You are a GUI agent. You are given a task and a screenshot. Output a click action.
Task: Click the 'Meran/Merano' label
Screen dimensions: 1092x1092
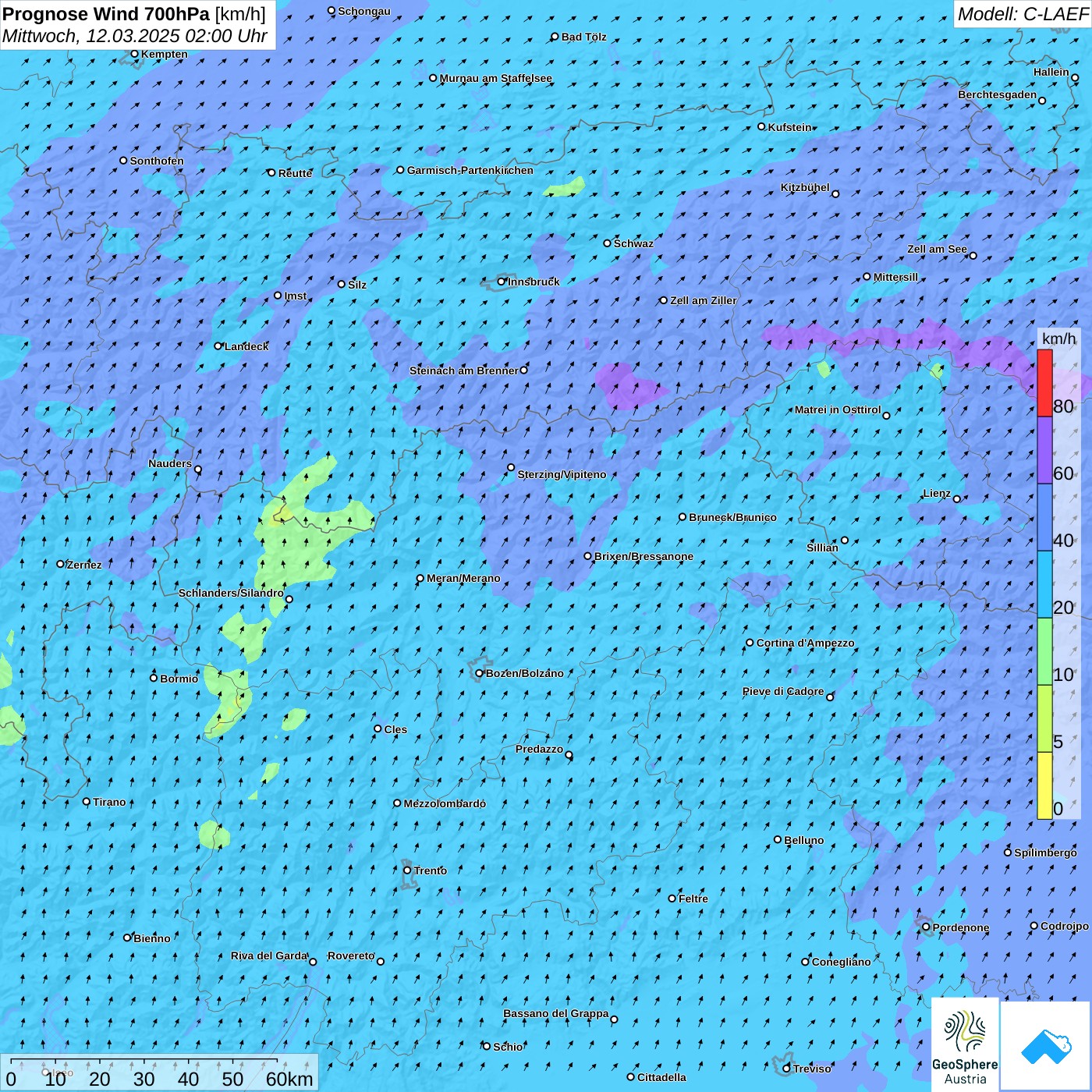click(463, 578)
